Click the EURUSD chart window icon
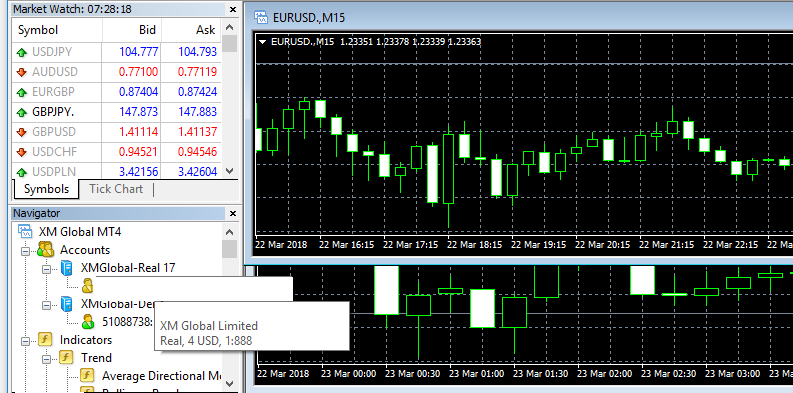The image size is (793, 393). pyautogui.click(x=261, y=18)
